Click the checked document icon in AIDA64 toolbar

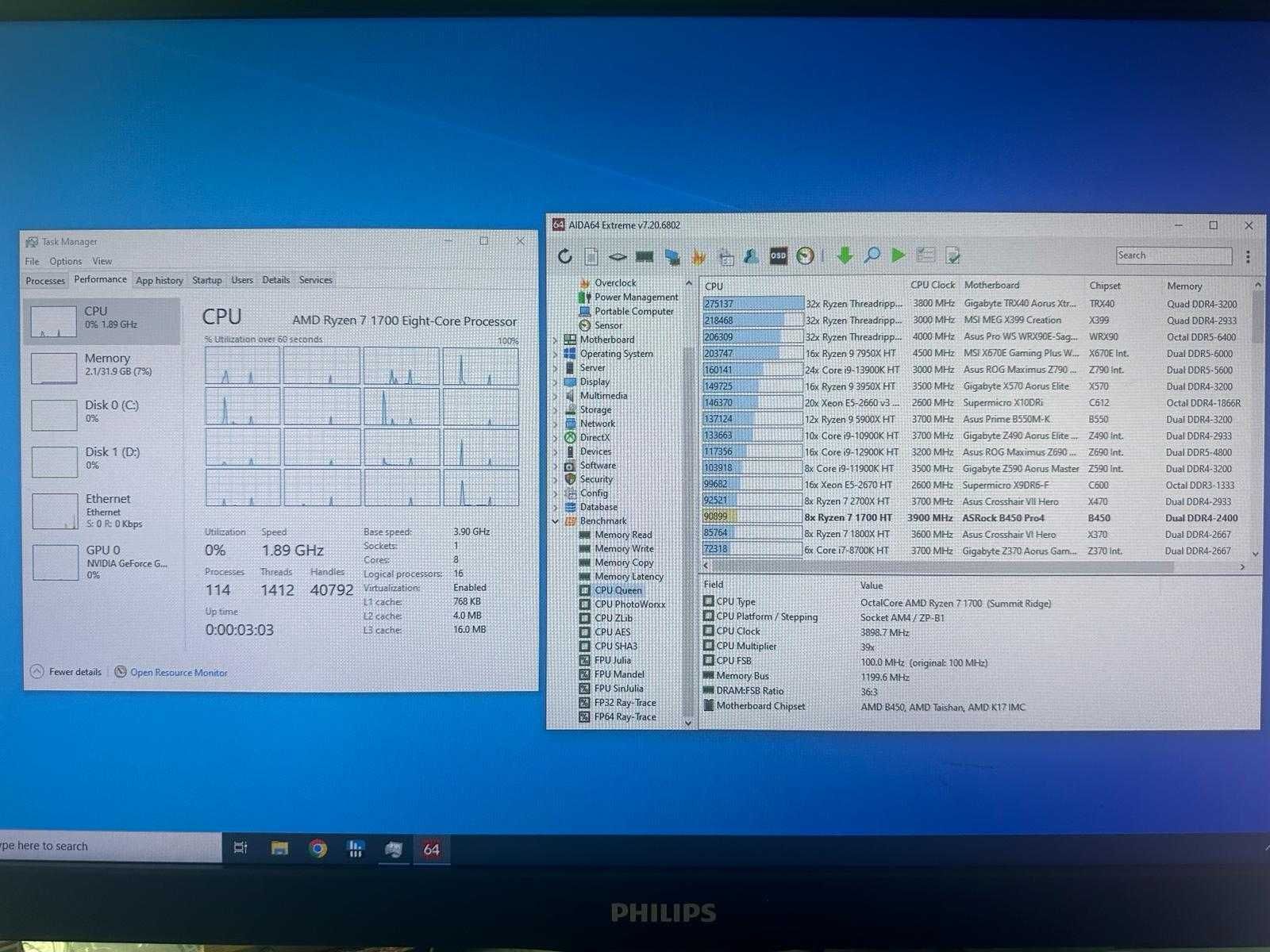click(x=952, y=255)
